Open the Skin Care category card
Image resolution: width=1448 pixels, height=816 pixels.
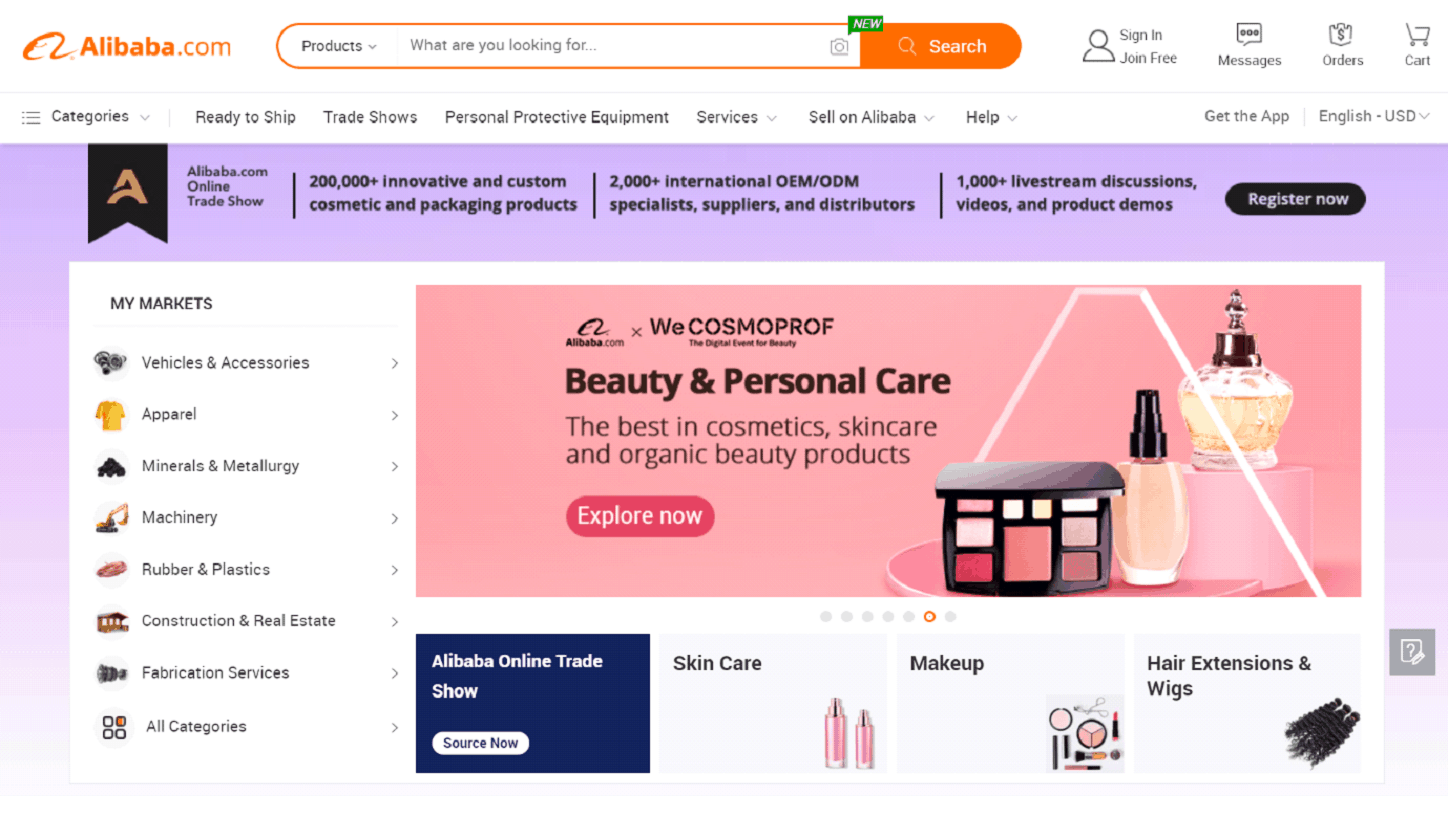772,703
